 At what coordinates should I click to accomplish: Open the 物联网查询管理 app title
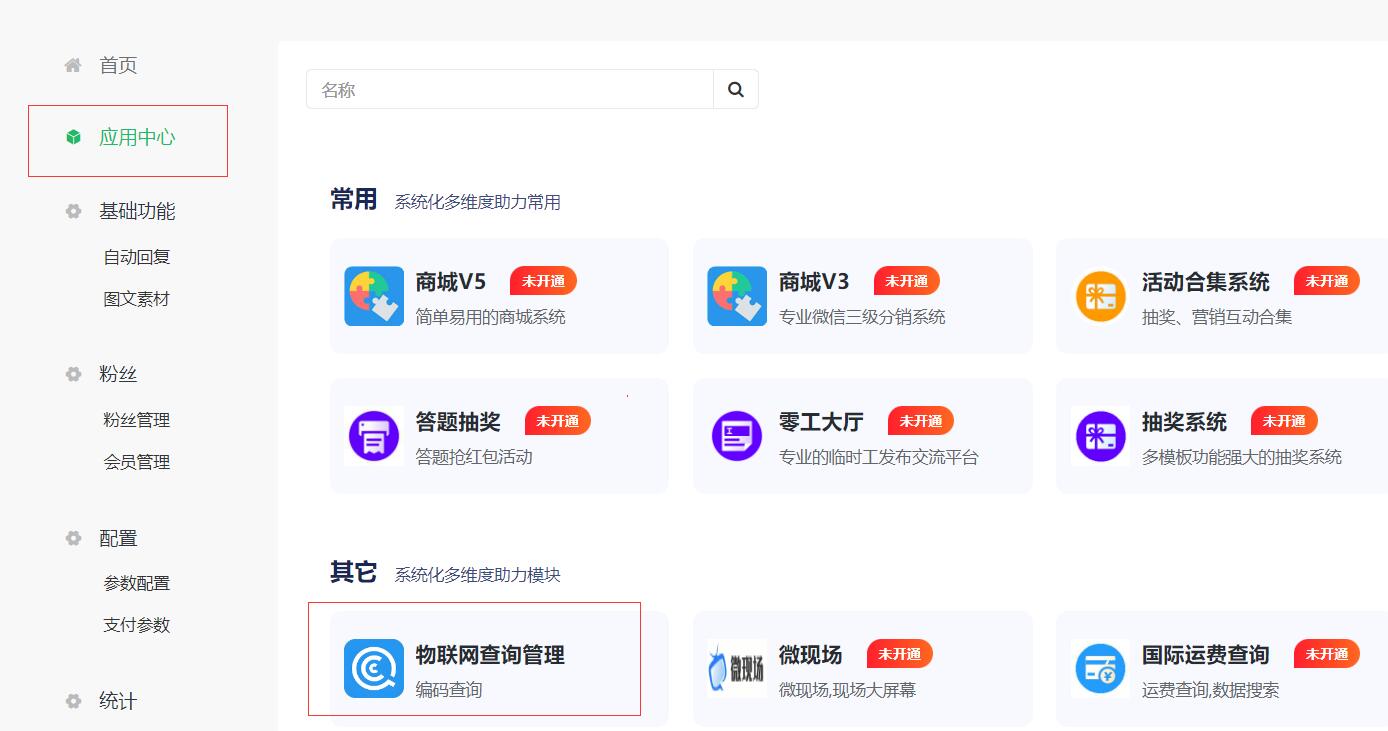click(x=490, y=655)
